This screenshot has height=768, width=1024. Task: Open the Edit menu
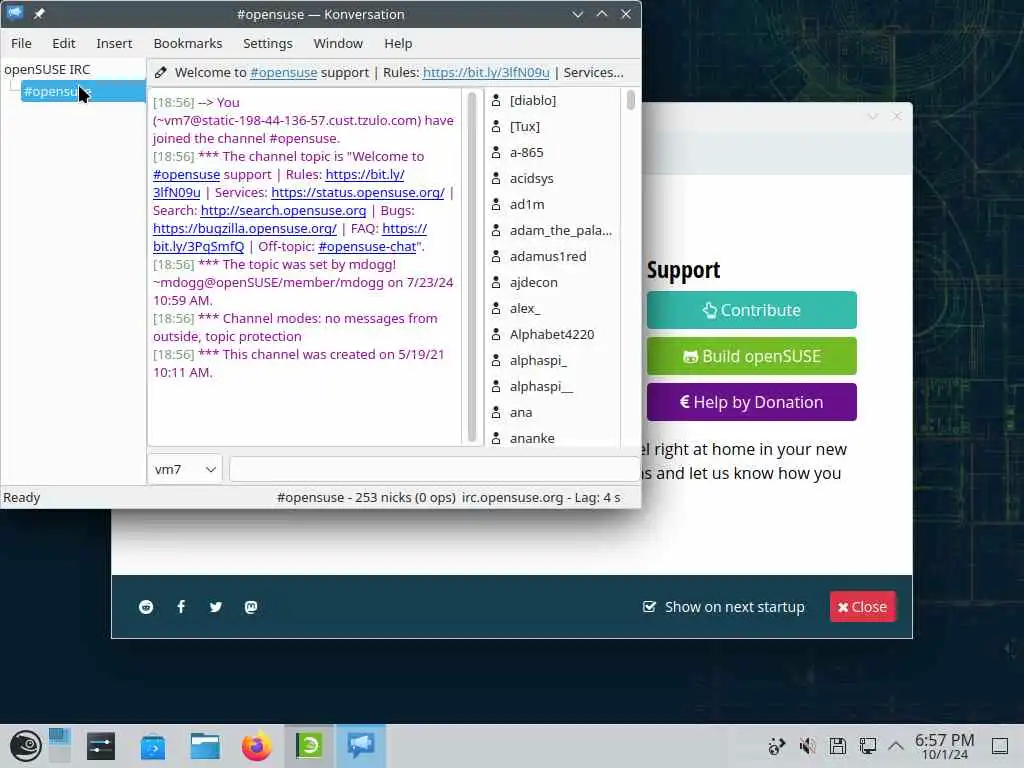[x=63, y=43]
